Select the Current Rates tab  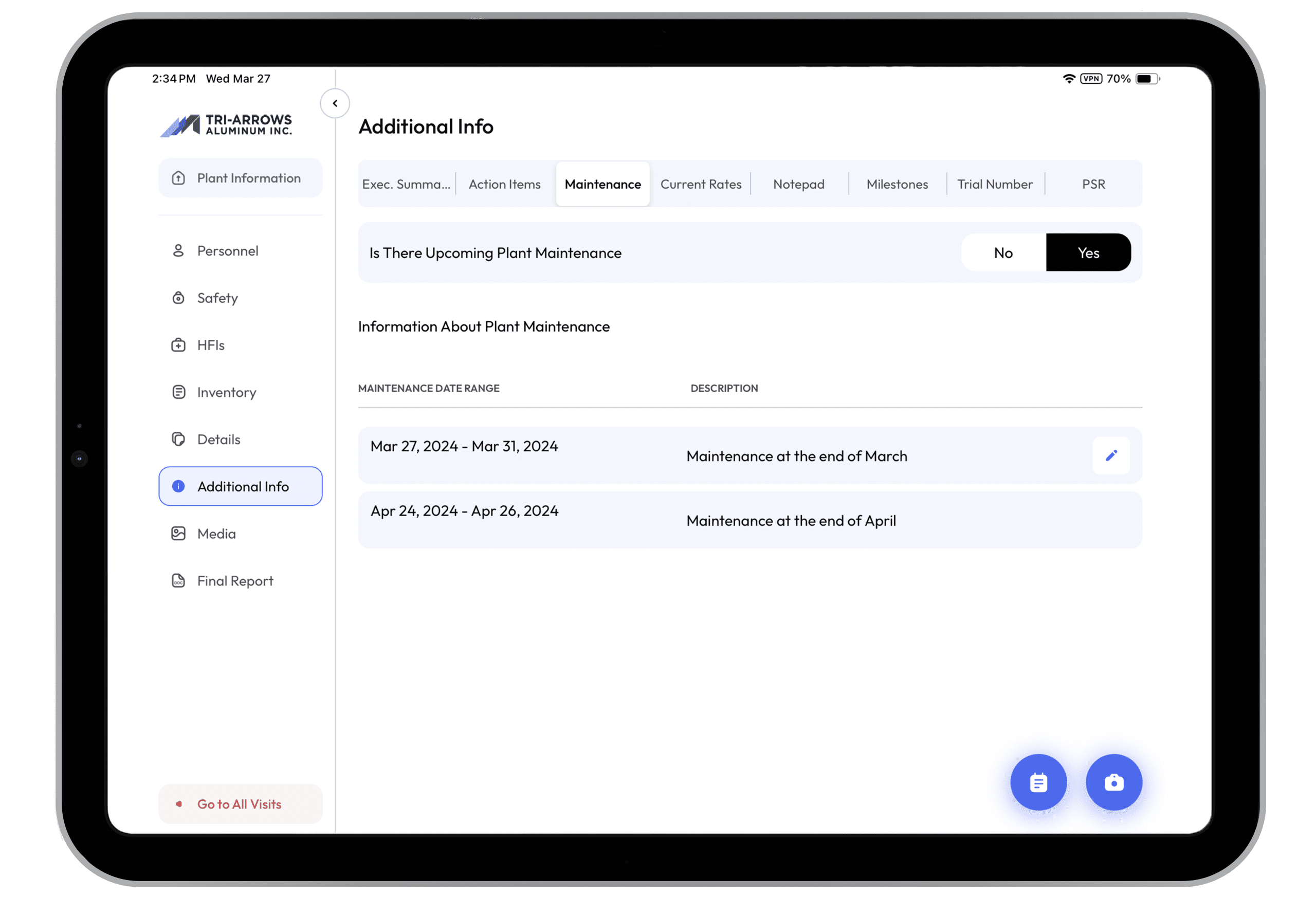click(701, 184)
